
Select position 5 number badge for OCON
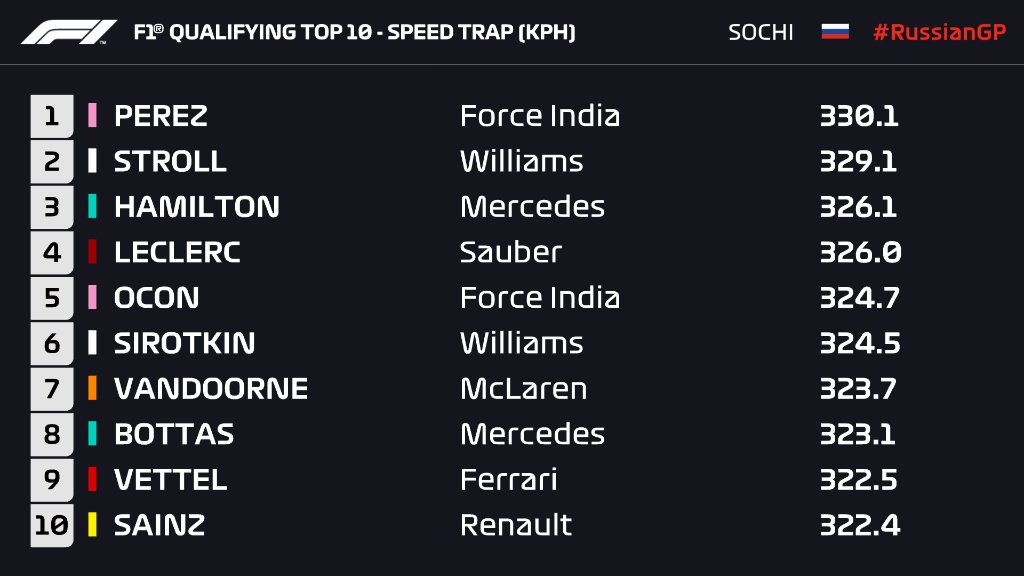pos(52,298)
